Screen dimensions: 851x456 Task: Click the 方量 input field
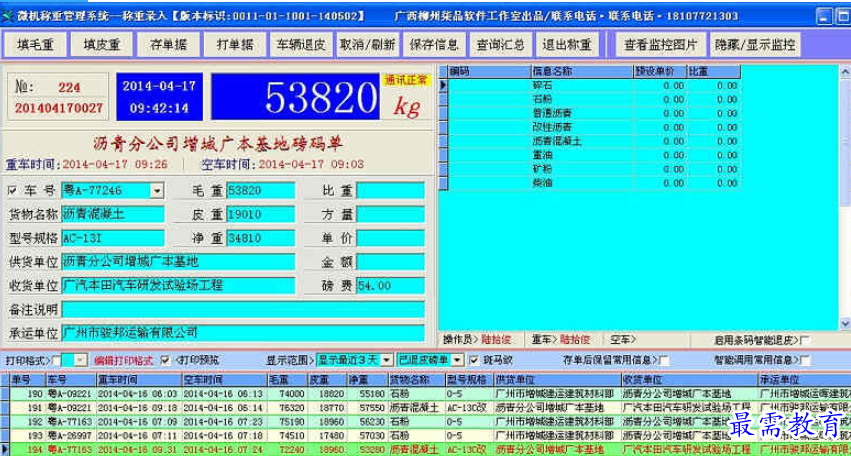[x=390, y=214]
